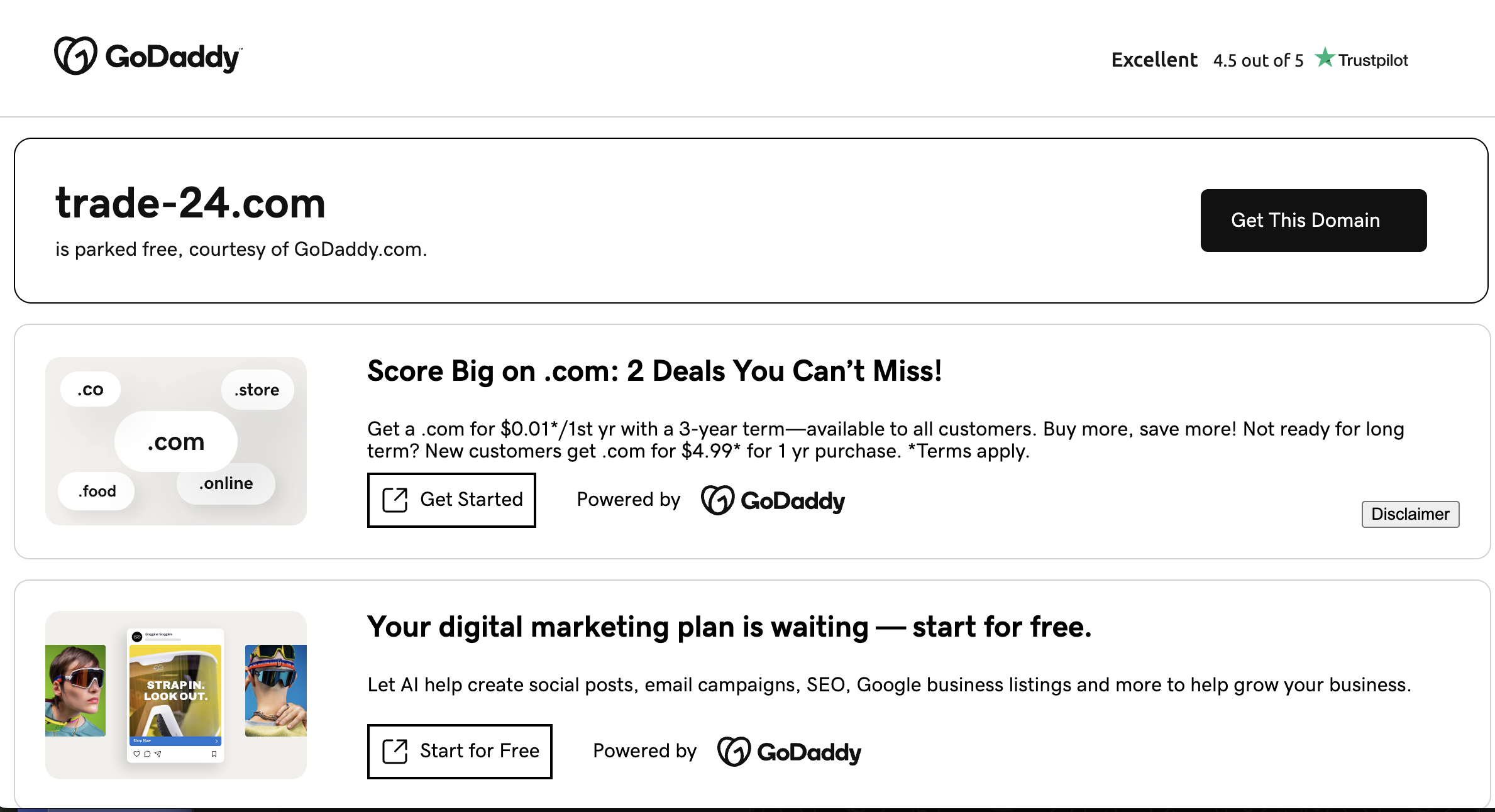Image resolution: width=1495 pixels, height=812 pixels.
Task: Click the external-link icon beside Get Started
Action: [x=395, y=500]
